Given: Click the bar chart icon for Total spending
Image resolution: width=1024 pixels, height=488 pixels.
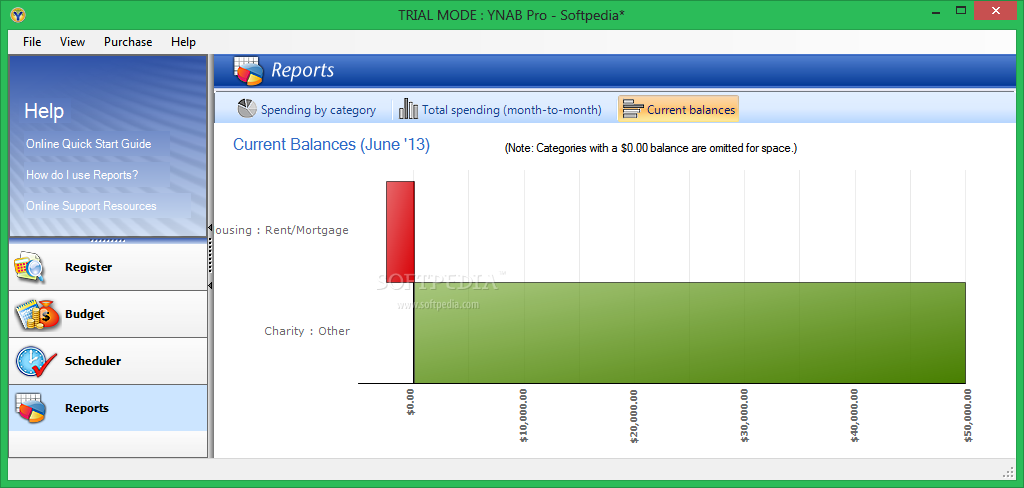Looking at the screenshot, I should pyautogui.click(x=408, y=109).
